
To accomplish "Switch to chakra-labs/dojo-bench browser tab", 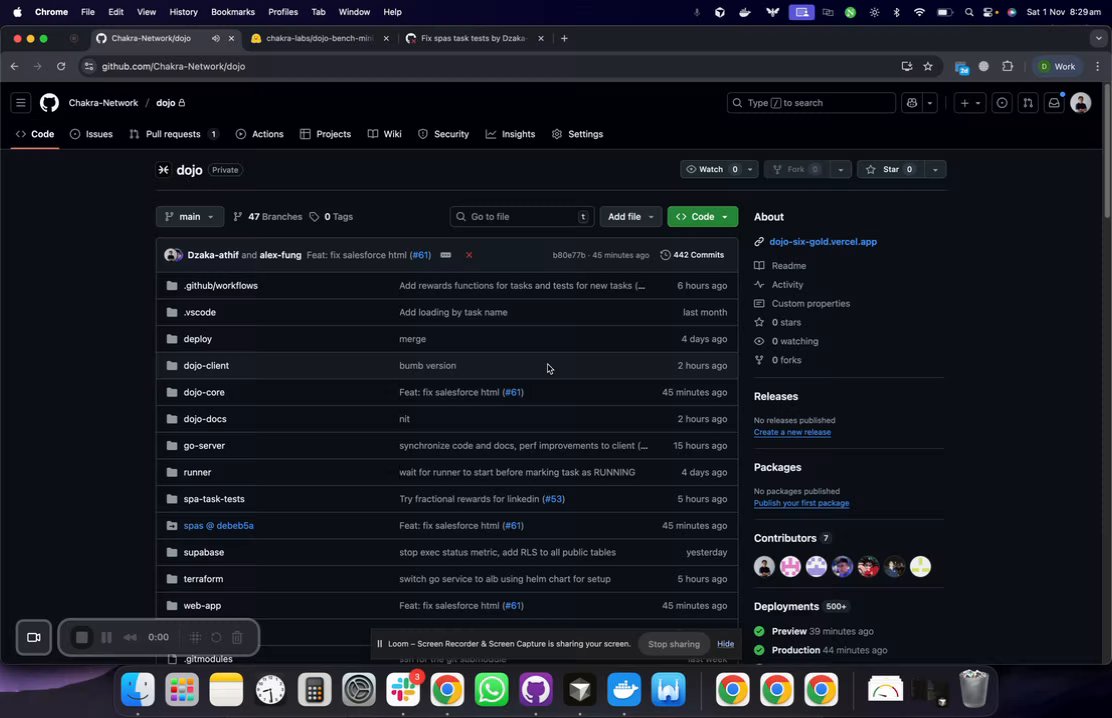I will pyautogui.click(x=318, y=38).
